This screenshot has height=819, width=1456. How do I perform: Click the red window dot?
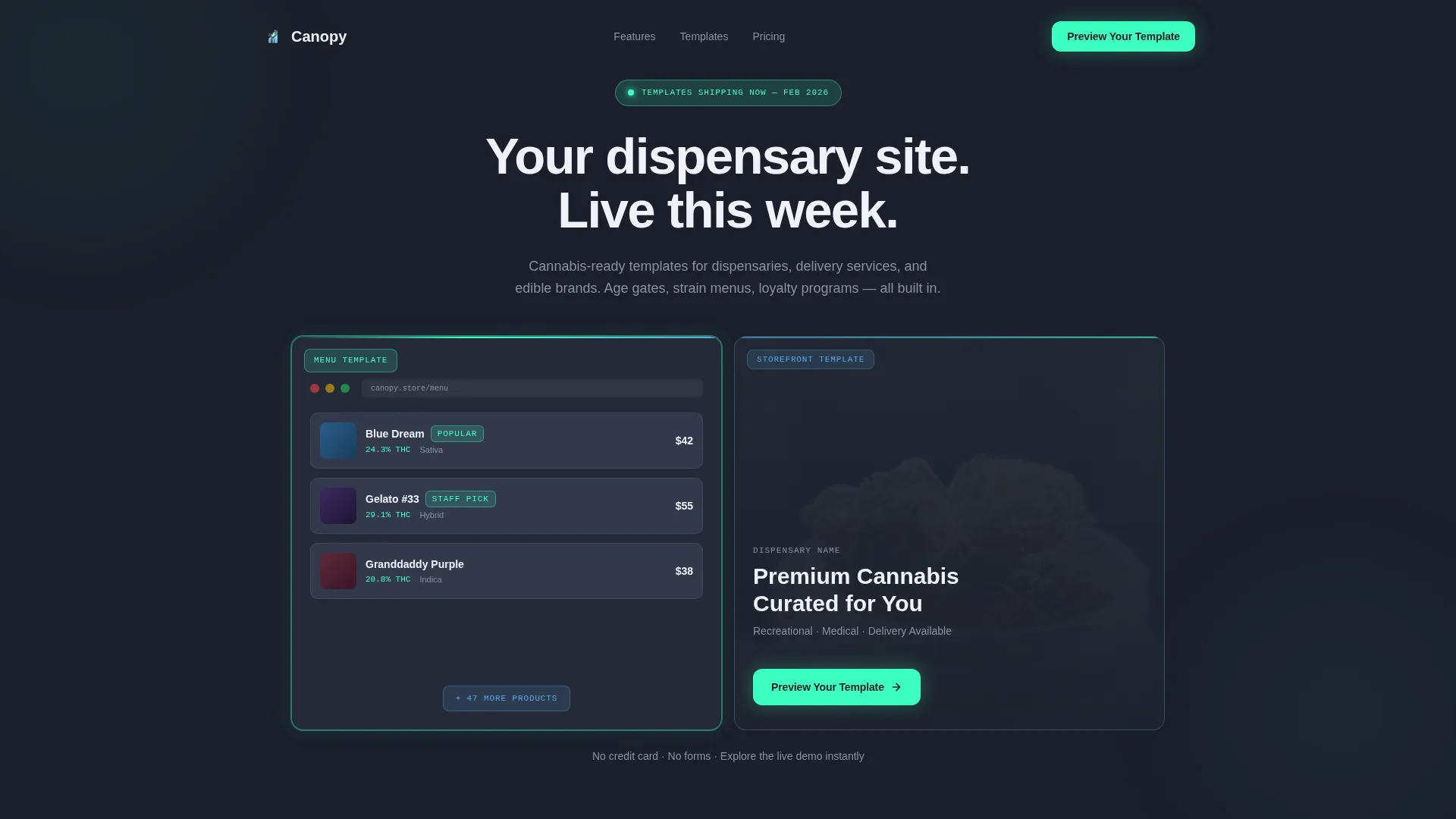pos(315,388)
